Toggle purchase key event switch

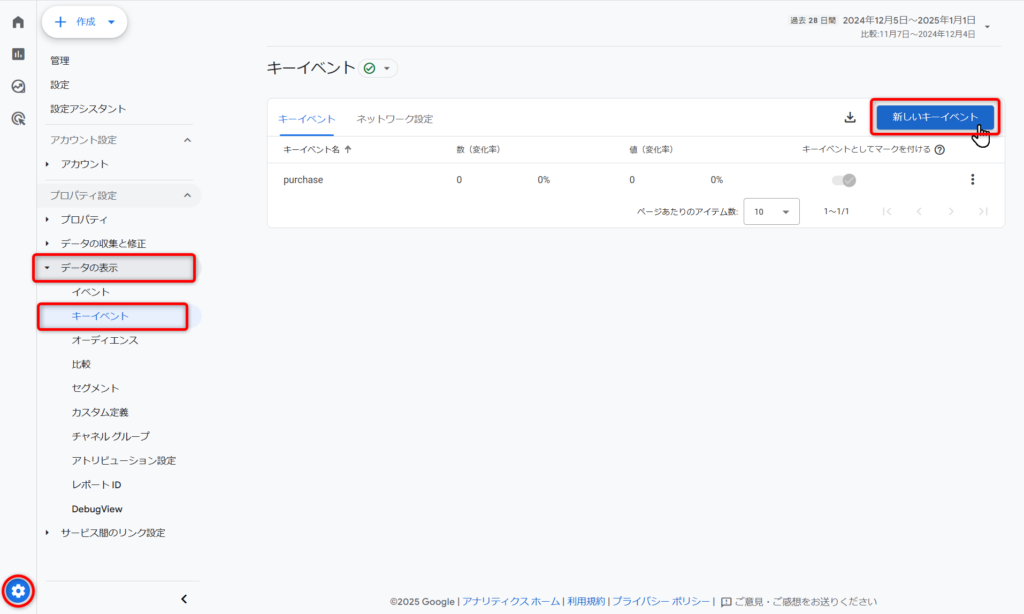coord(842,180)
